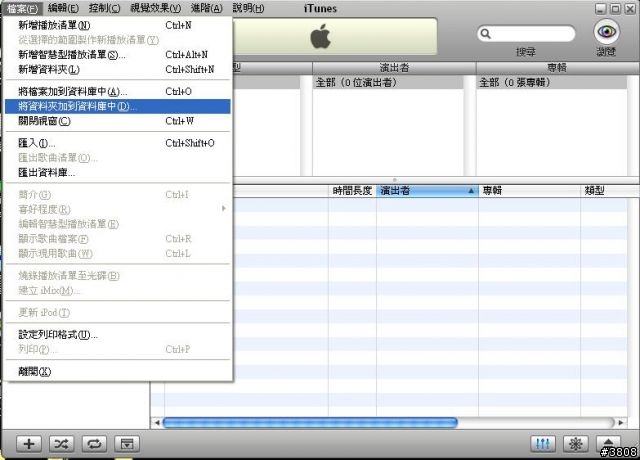Select 全部 (0 張專輯) in browser
This screenshot has height=460, width=640.
click(x=551, y=83)
